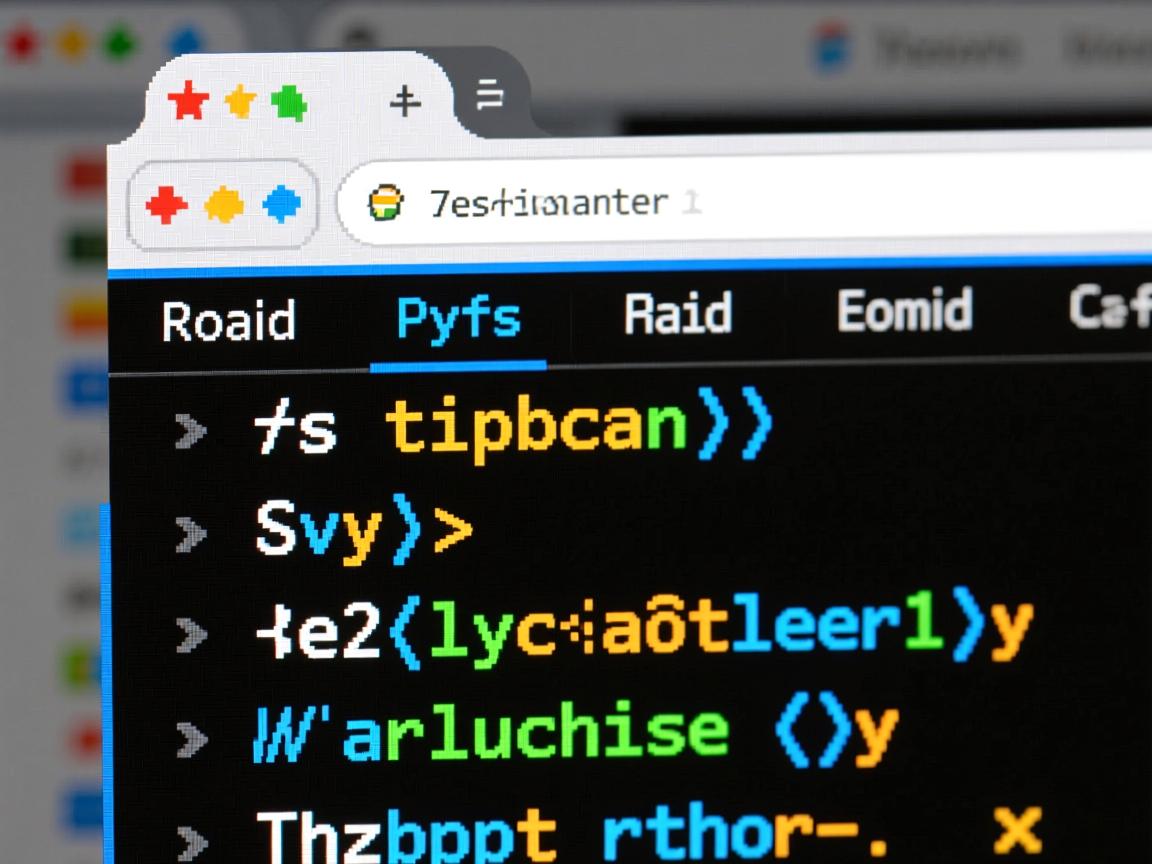
Task: Expand the 'tipbcan' line chevron
Action: coord(190,431)
